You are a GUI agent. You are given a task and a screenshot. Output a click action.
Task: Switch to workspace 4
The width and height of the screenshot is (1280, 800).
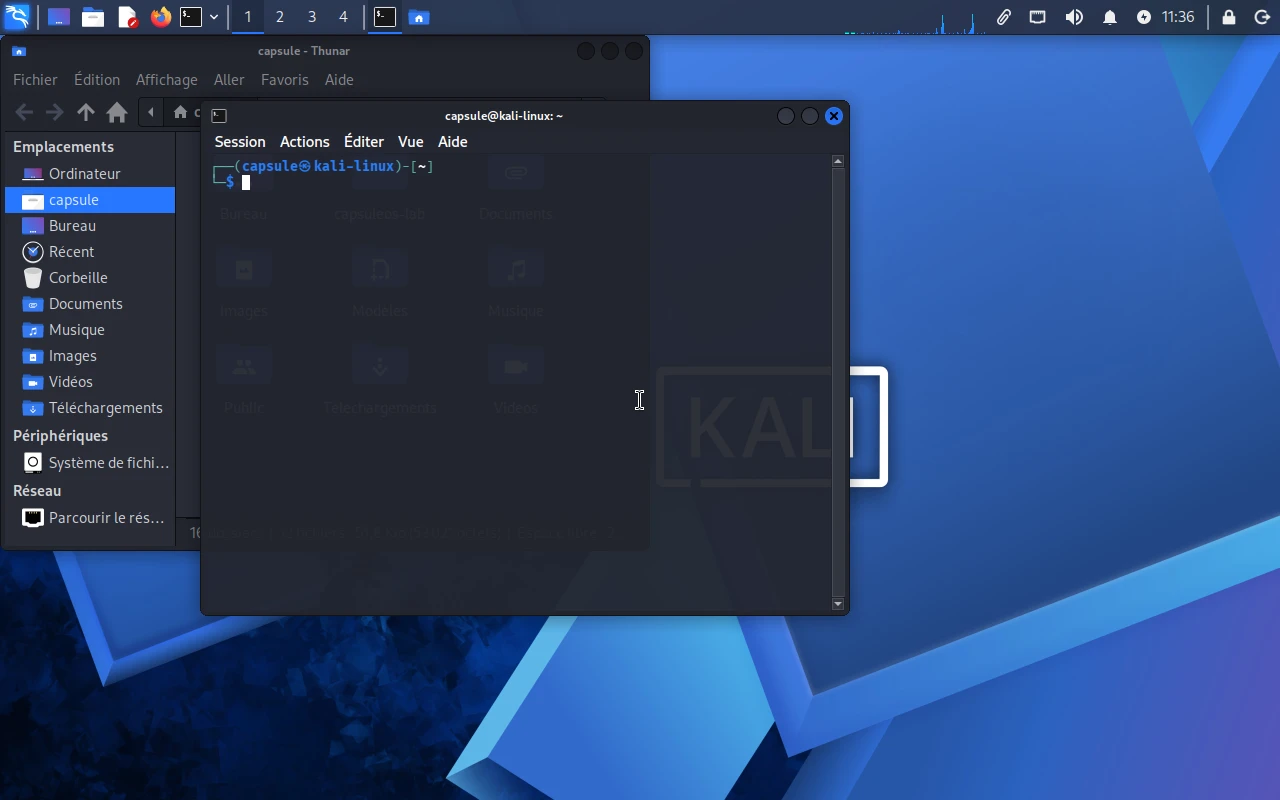(344, 17)
